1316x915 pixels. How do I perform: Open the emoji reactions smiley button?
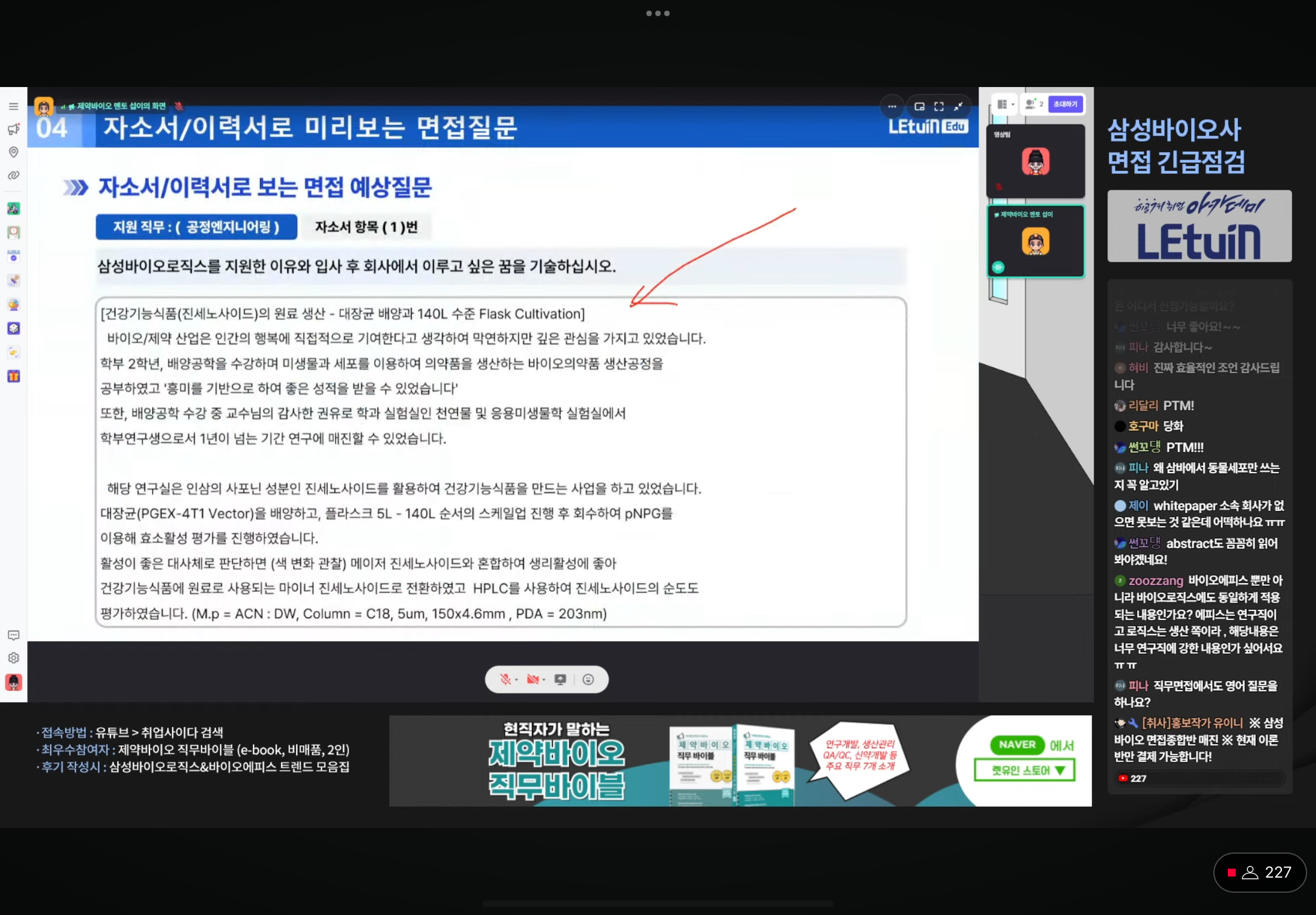point(588,680)
